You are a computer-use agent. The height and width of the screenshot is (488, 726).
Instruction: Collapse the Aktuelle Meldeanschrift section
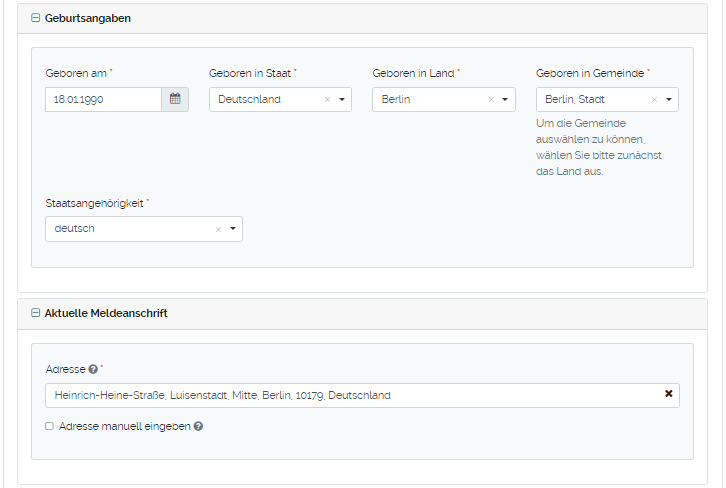coord(36,313)
